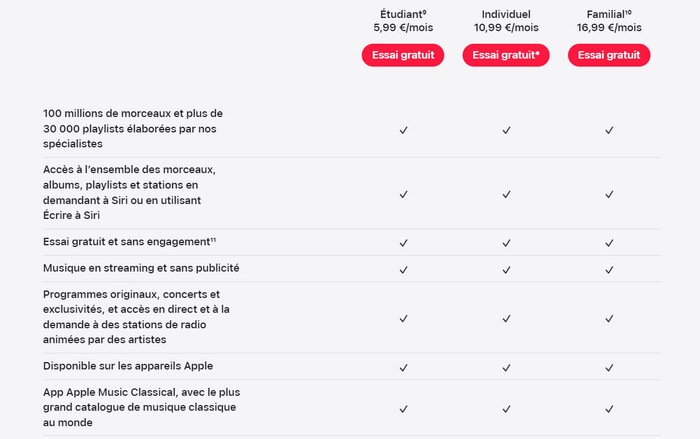Screen dimensions: 700x439
Task: Click Étudiant checkmark for Apple Music Classical row
Action: pos(403,408)
